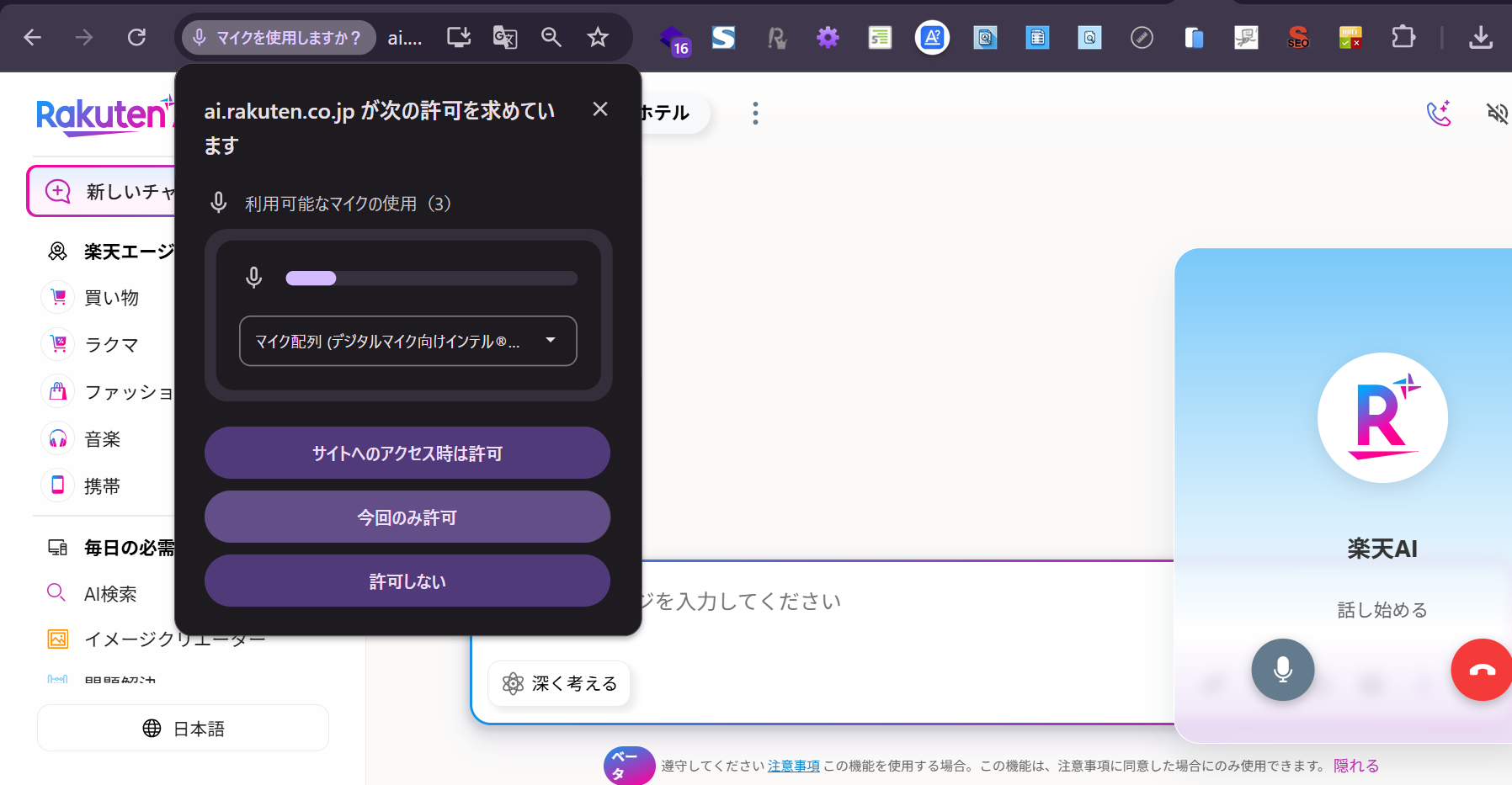Click the microphone permission chip in address bar
The height and width of the screenshot is (785, 1512).
tap(279, 38)
